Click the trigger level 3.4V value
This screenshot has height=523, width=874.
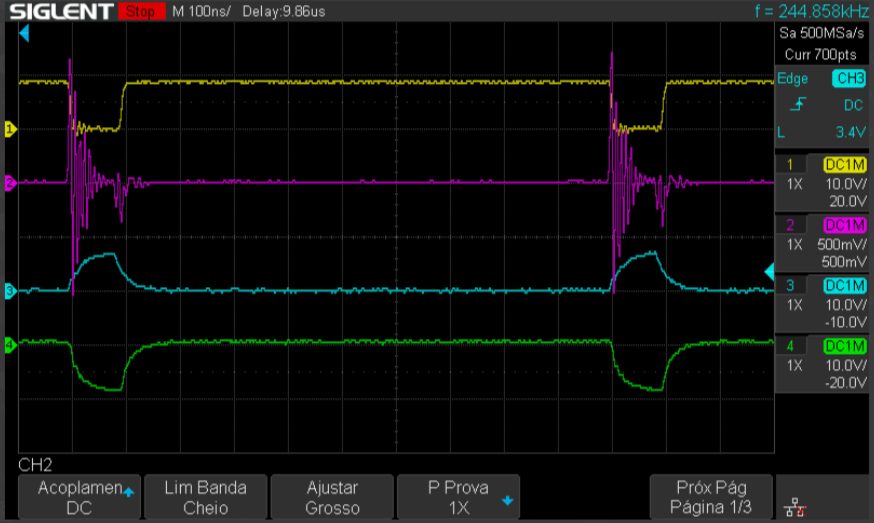point(851,132)
